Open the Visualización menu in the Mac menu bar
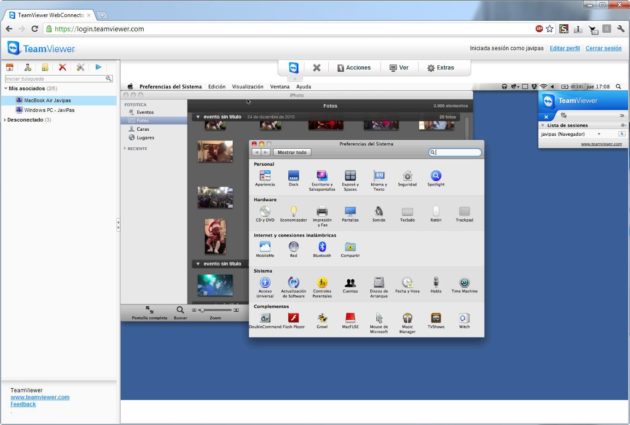Viewport: 630px width, 425px height. (x=247, y=87)
